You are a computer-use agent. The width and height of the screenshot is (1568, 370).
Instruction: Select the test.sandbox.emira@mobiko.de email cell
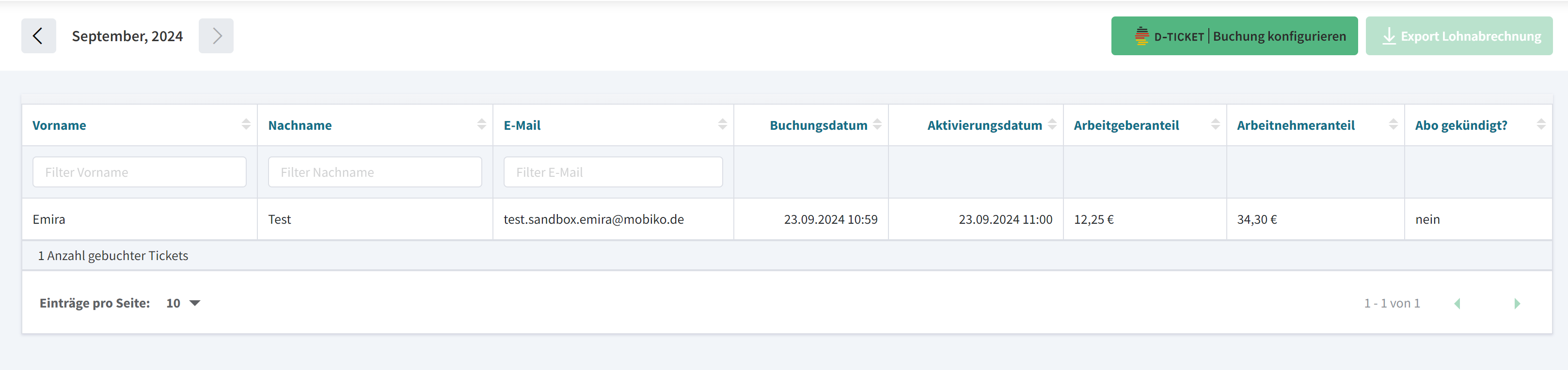coord(593,219)
